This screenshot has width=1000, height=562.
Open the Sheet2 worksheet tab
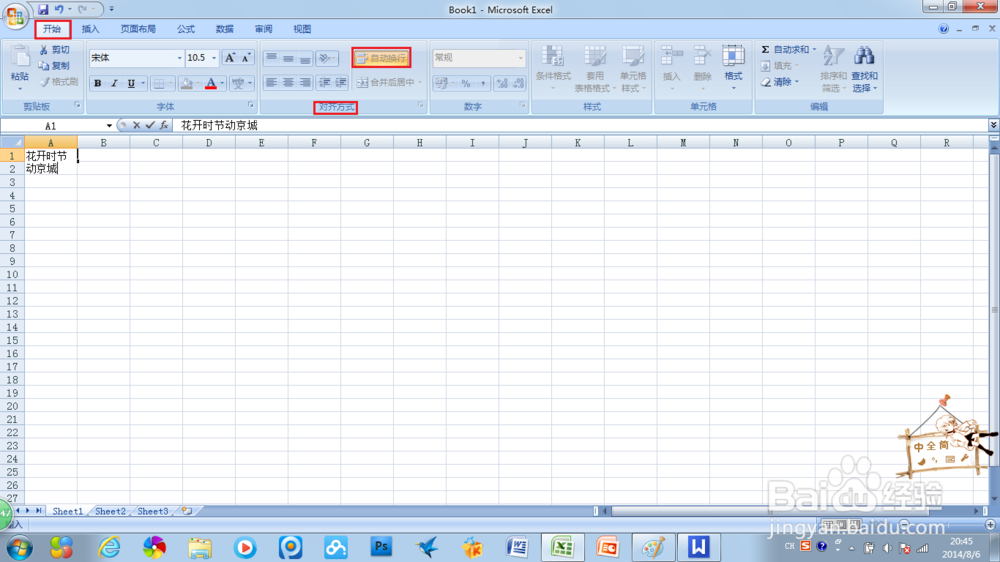pyautogui.click(x=110, y=511)
